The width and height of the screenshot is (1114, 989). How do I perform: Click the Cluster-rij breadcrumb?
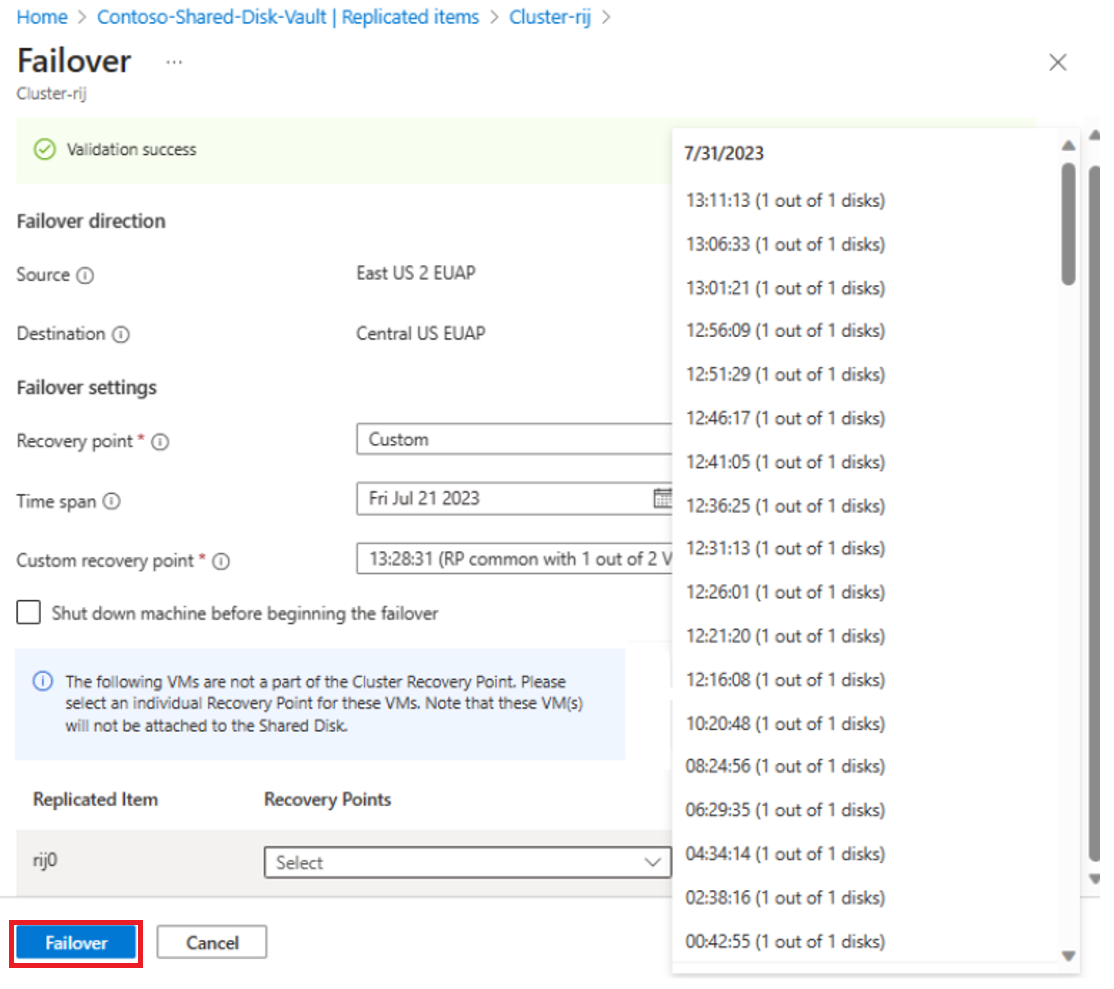click(x=549, y=17)
